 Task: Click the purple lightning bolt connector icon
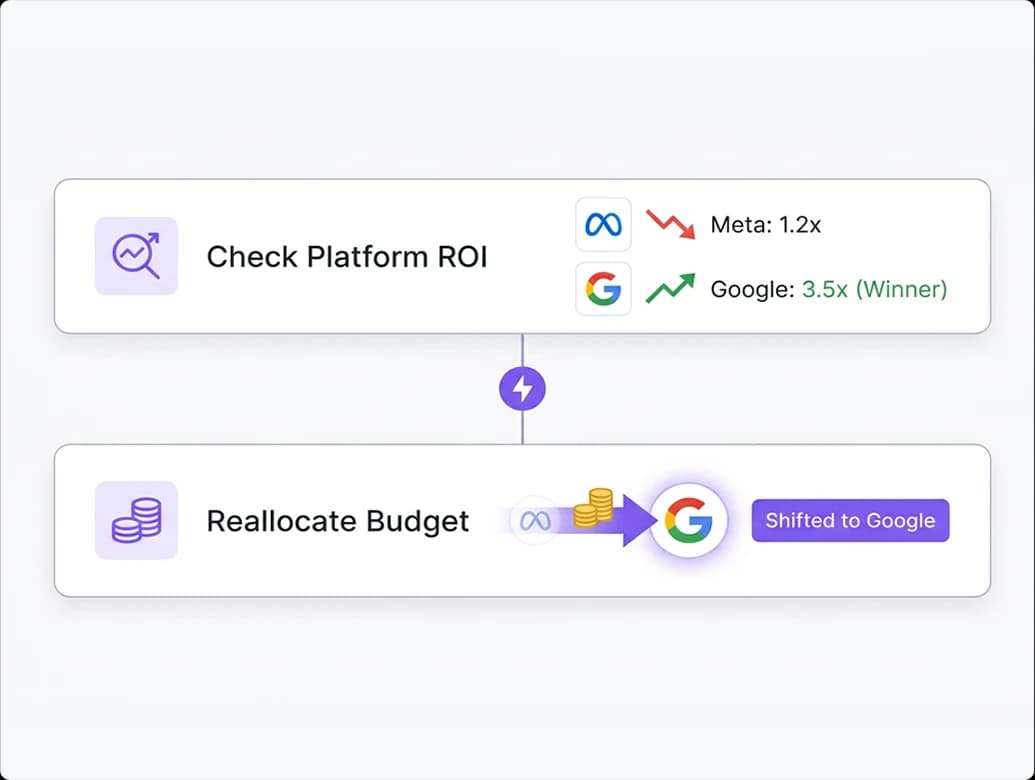tap(522, 387)
